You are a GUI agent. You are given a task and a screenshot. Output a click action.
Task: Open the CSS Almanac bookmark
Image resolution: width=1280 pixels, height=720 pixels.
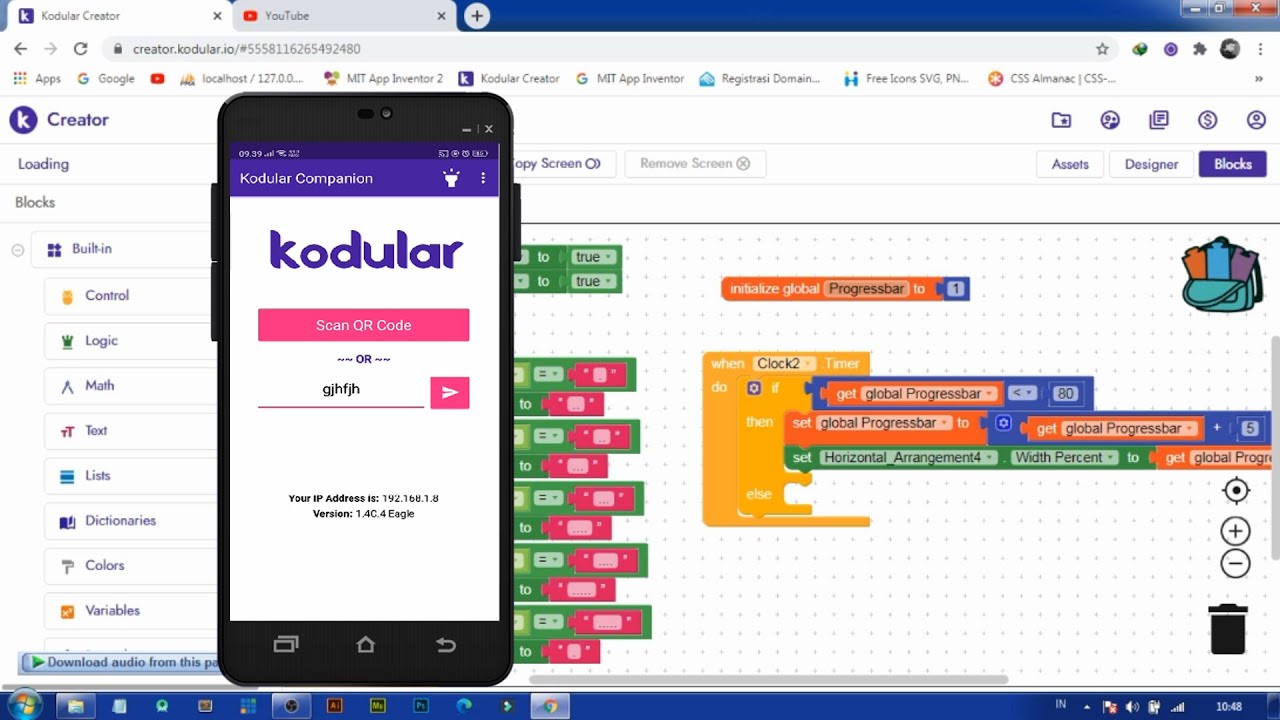tap(1052, 78)
